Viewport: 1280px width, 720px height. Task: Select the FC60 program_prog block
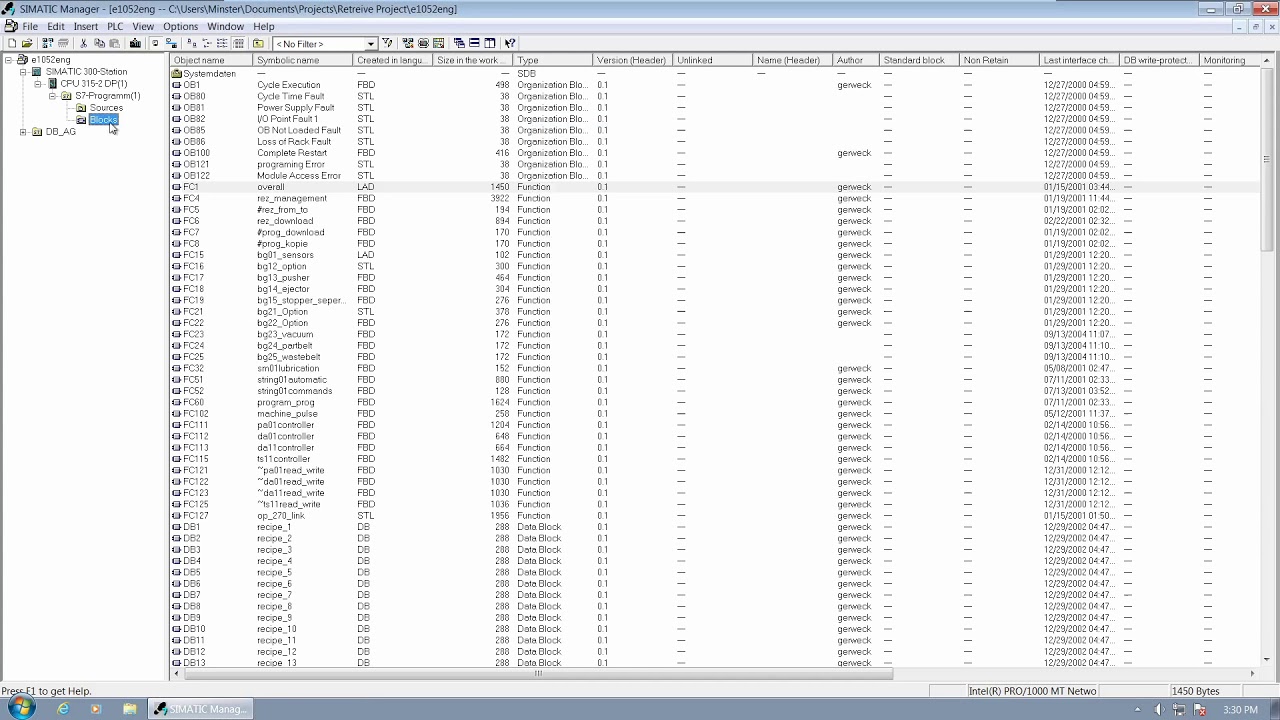tap(715, 402)
